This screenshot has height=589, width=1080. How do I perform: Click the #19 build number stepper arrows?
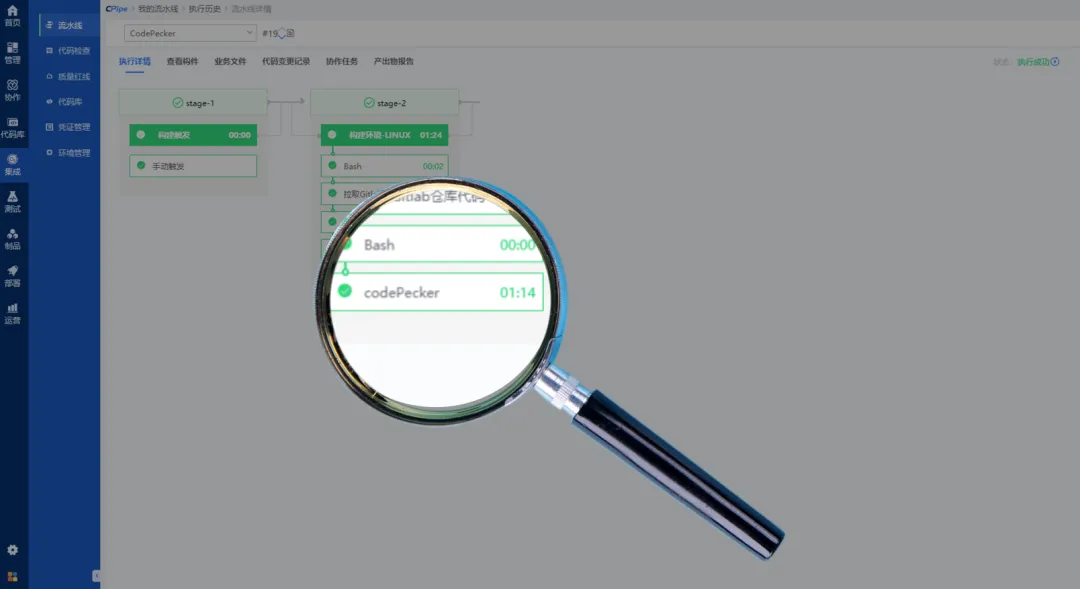(282, 33)
